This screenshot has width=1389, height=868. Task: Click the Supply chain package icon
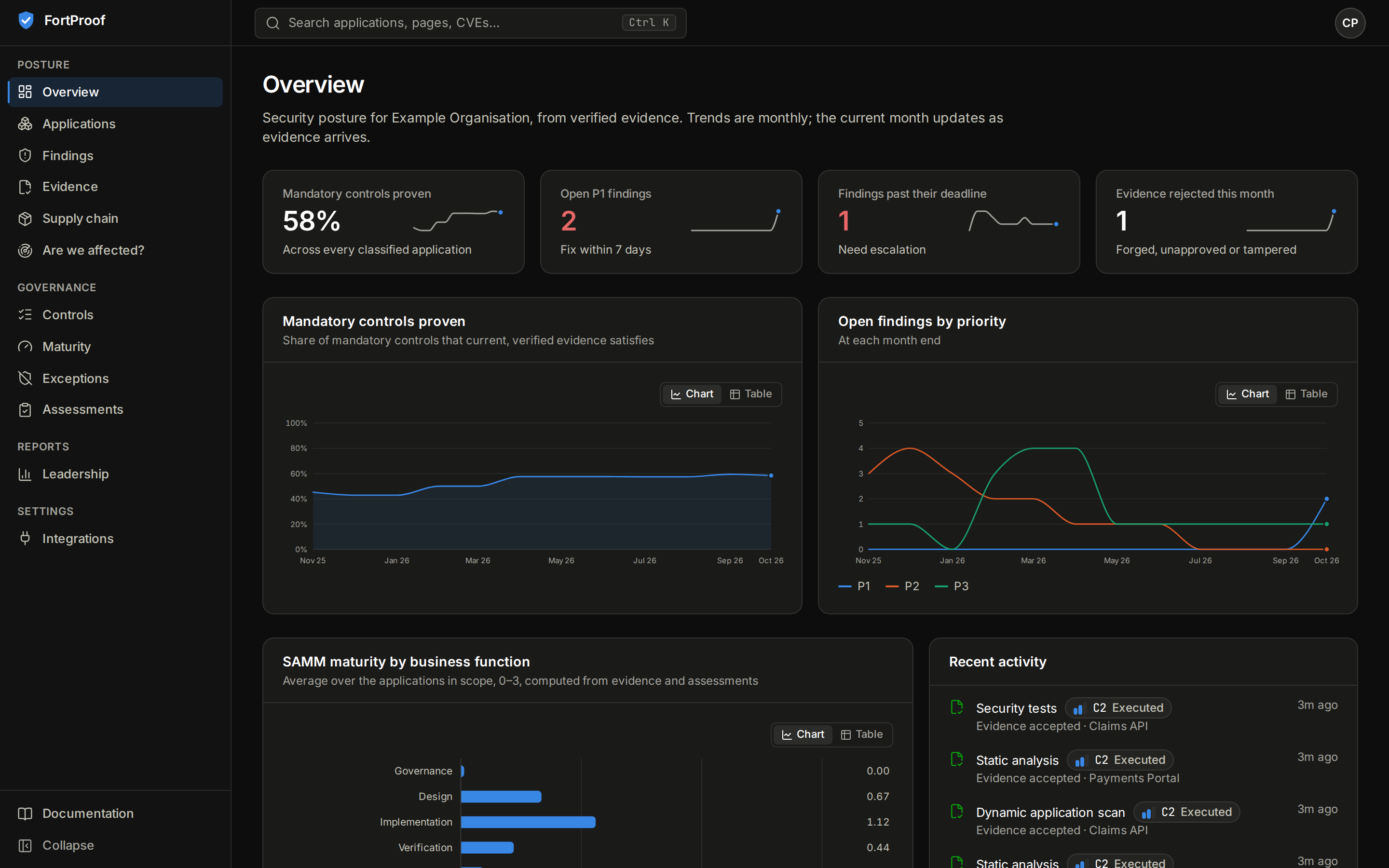[25, 219]
